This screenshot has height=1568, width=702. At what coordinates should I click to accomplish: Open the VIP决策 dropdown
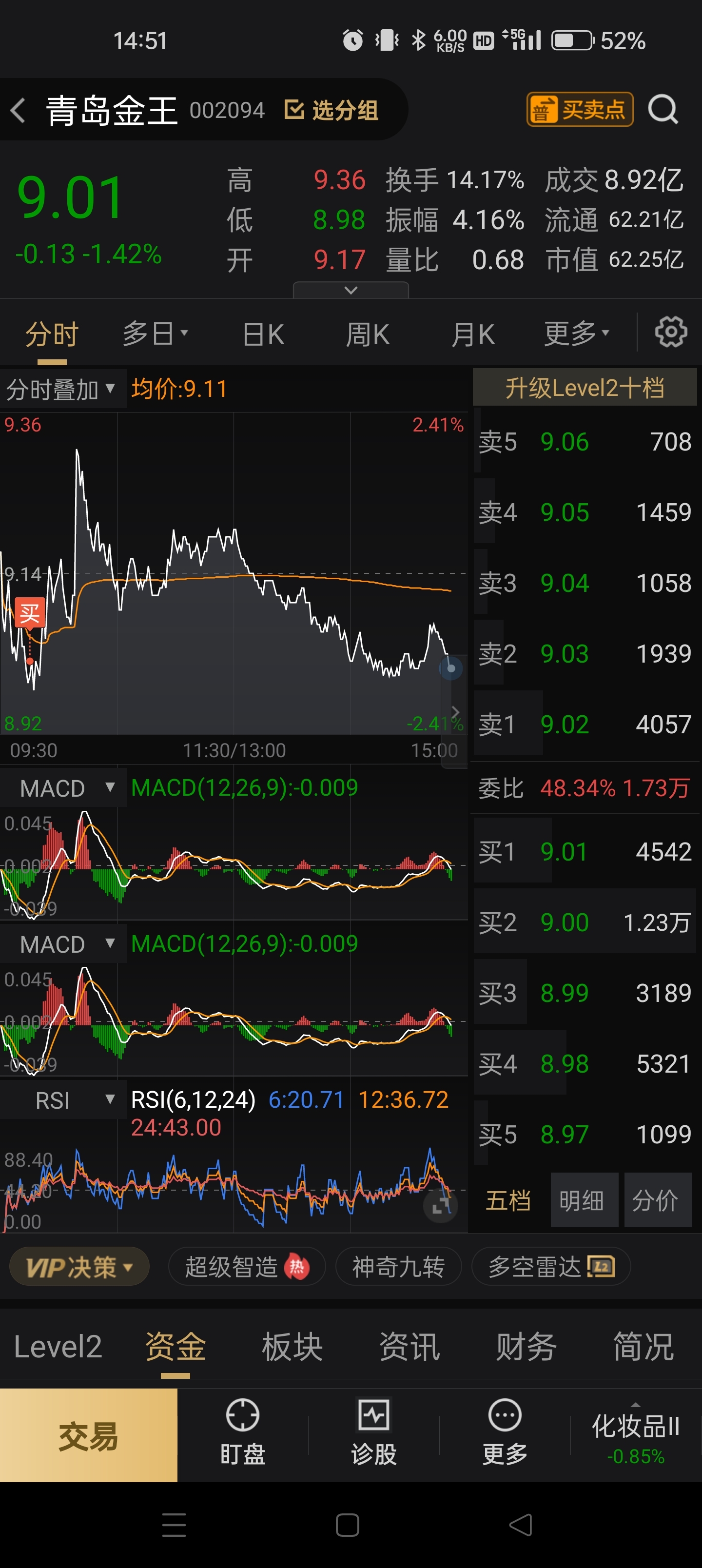[79, 1267]
